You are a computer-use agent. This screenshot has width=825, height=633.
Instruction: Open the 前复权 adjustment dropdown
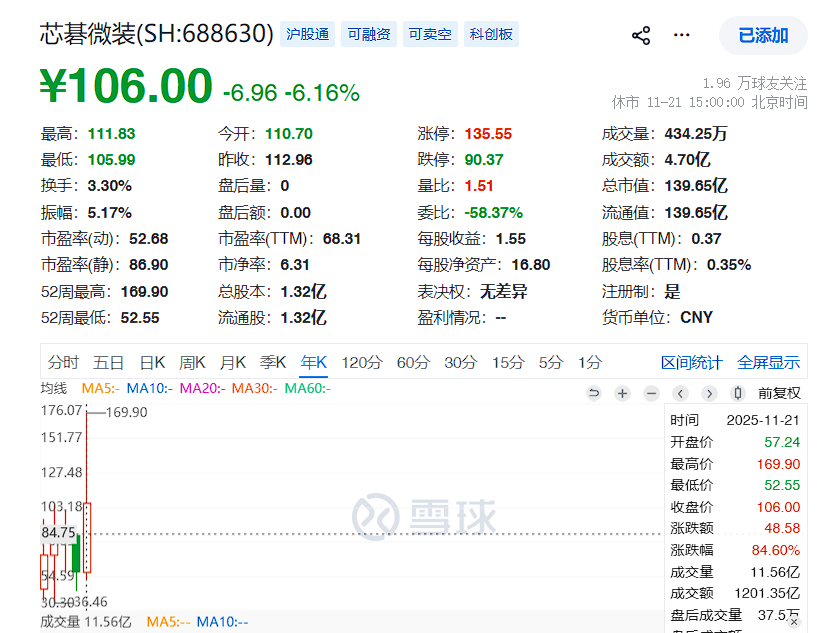coord(779,393)
